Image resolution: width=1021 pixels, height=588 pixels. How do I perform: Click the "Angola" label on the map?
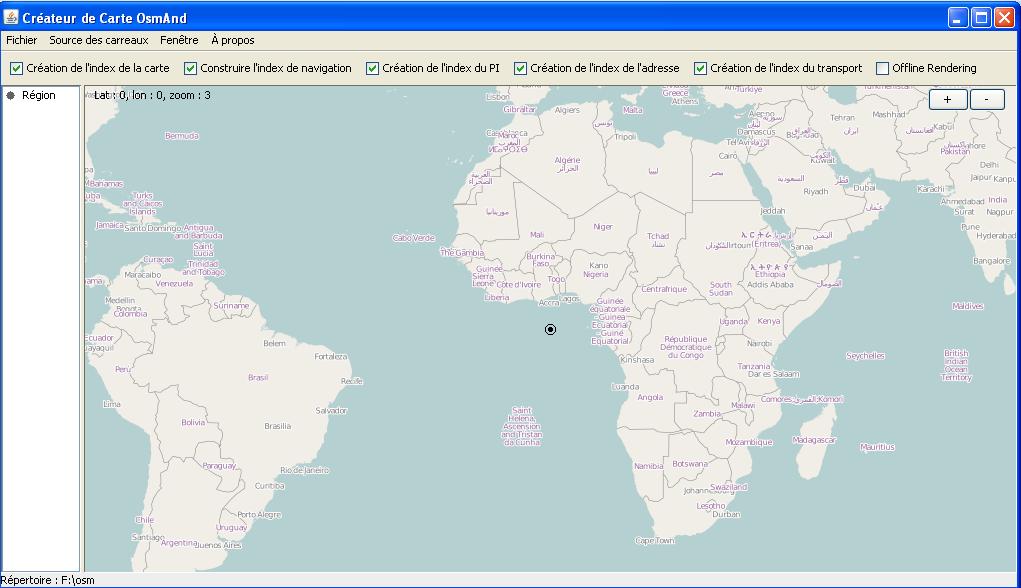pyautogui.click(x=650, y=397)
